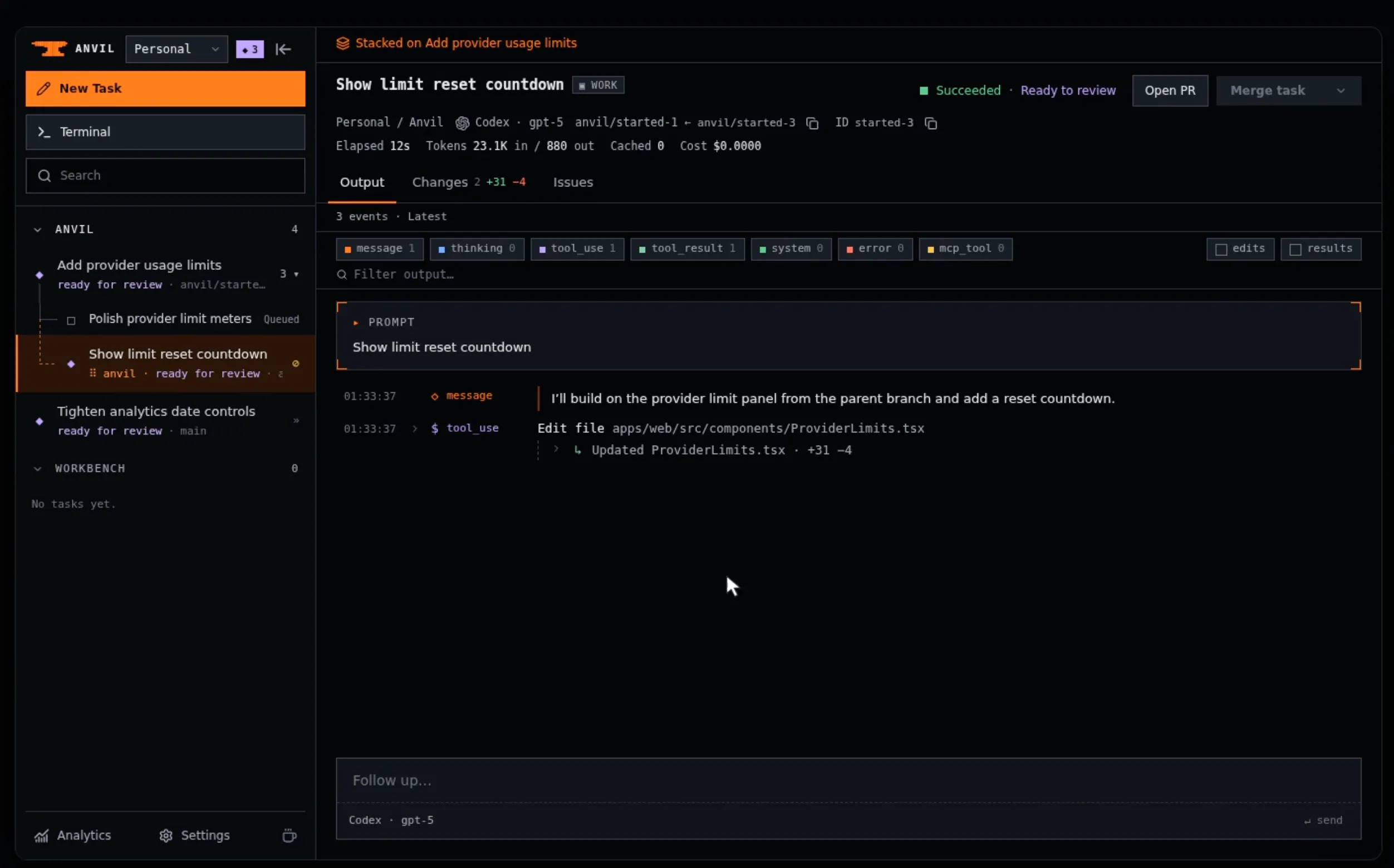Viewport: 1394px width, 868px height.
Task: Copy the task ID started-3
Action: (x=931, y=123)
